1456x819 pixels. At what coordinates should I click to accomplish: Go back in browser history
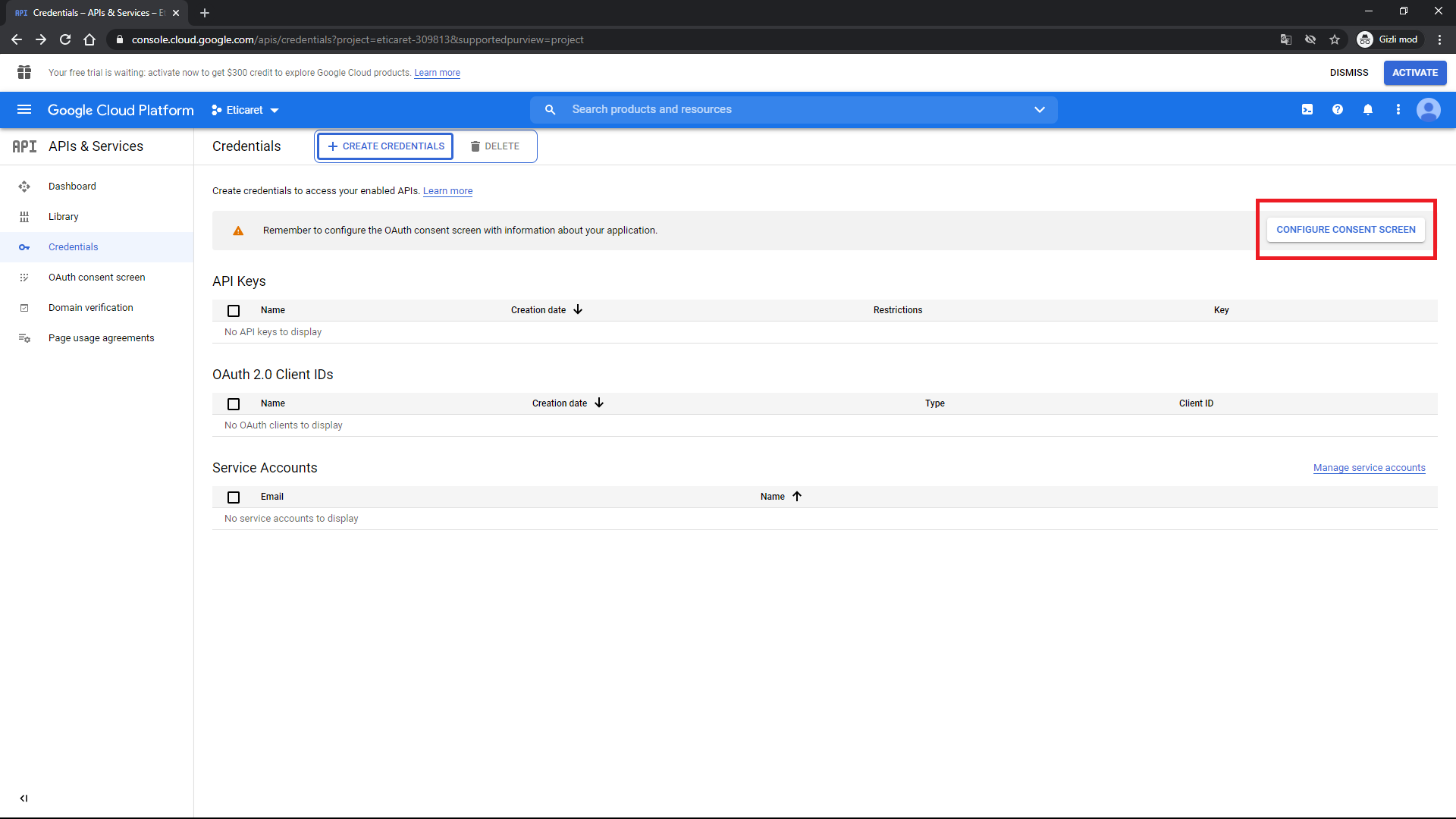pyautogui.click(x=17, y=39)
